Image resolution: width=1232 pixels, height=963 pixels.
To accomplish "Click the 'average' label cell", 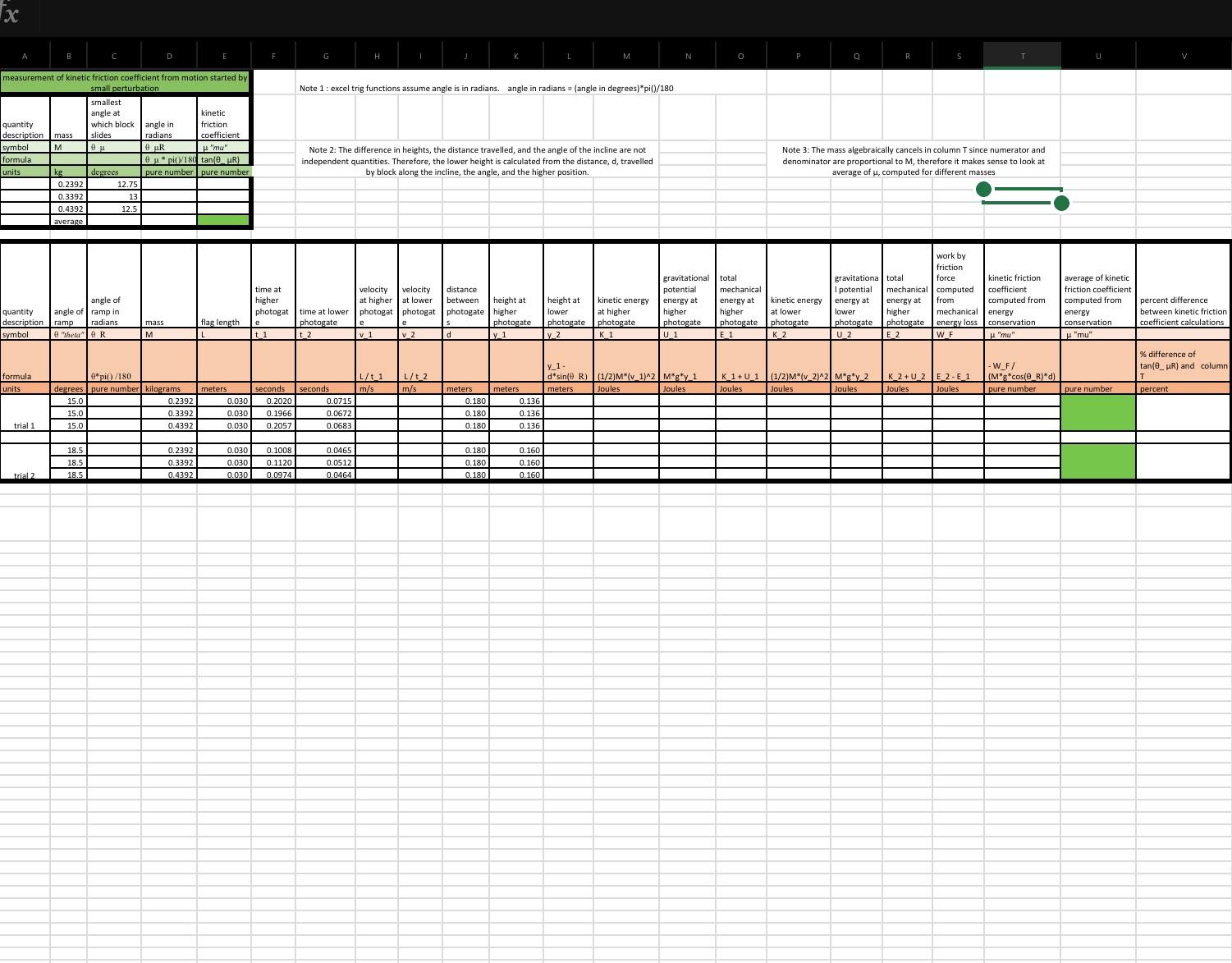I will [68, 221].
